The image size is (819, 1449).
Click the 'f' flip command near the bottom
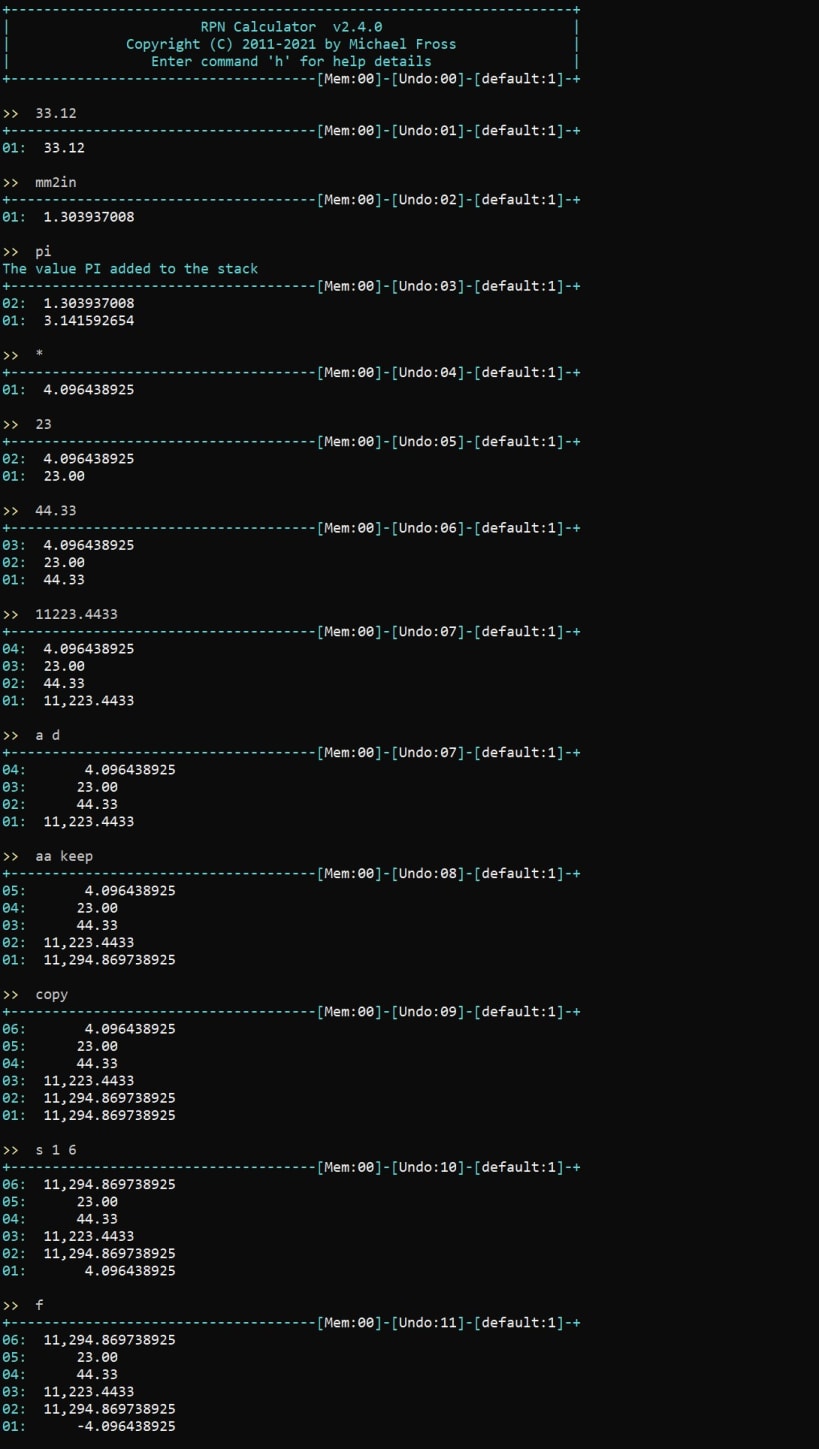(38, 1305)
